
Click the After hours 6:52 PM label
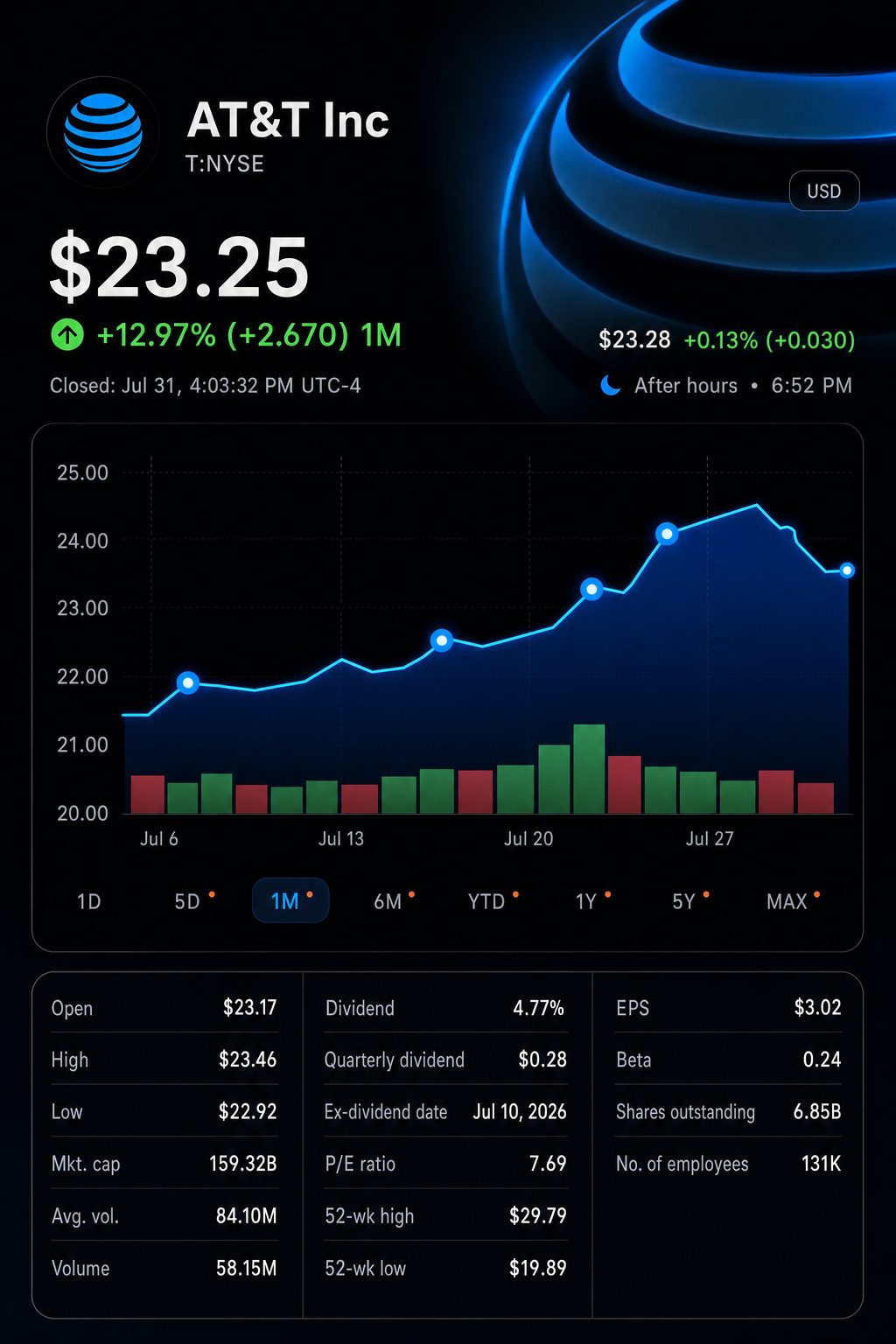(x=743, y=385)
